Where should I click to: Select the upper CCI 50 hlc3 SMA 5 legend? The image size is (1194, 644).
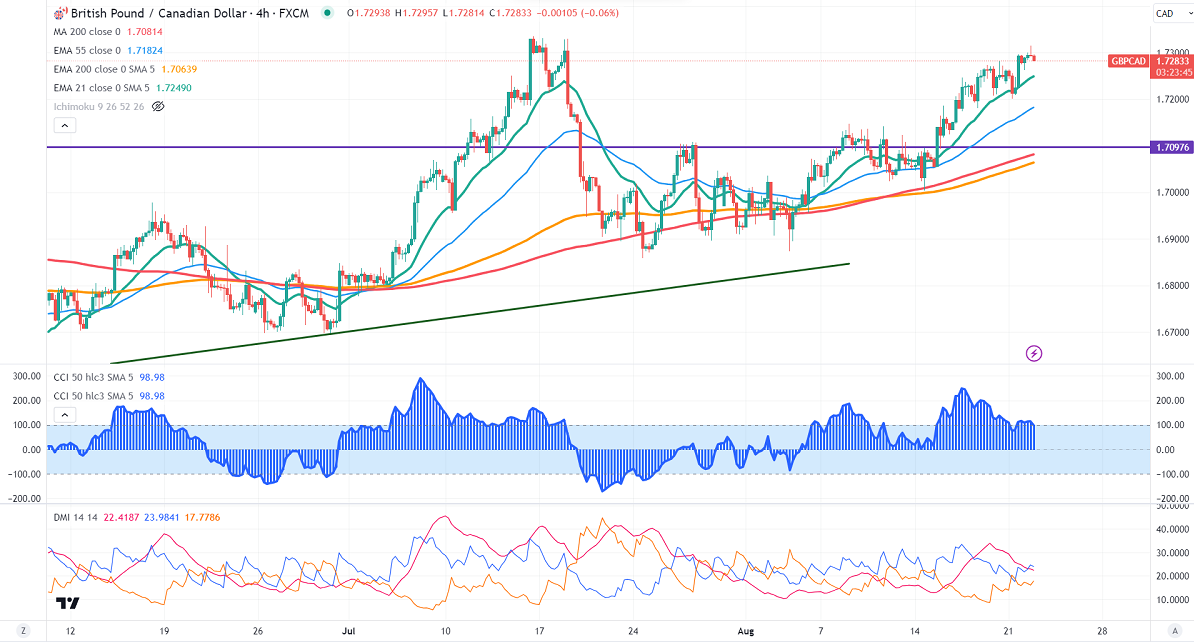(93, 377)
